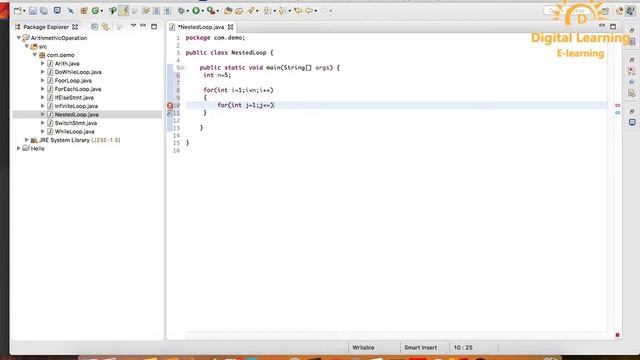Click the Run External Tools icon

pos(211,11)
